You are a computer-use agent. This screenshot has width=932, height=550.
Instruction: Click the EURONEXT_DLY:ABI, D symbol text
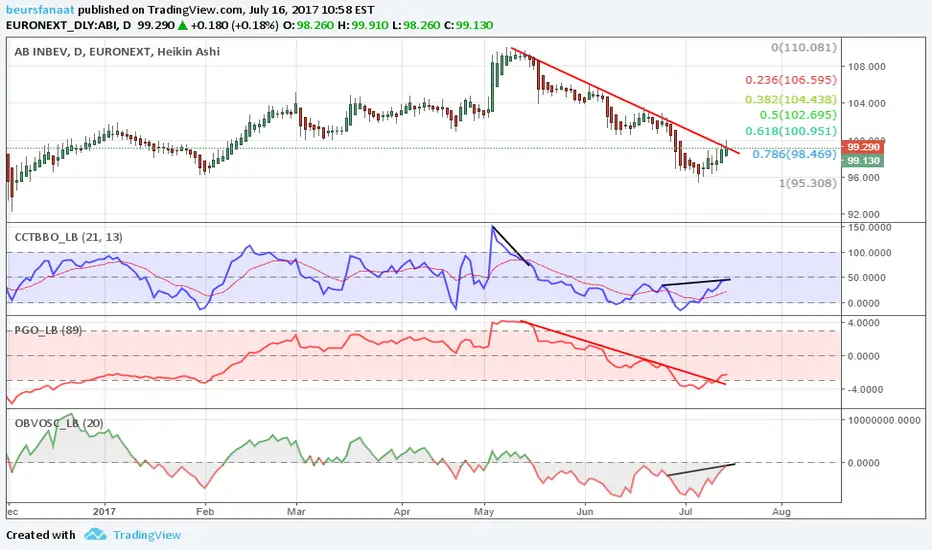pos(68,25)
